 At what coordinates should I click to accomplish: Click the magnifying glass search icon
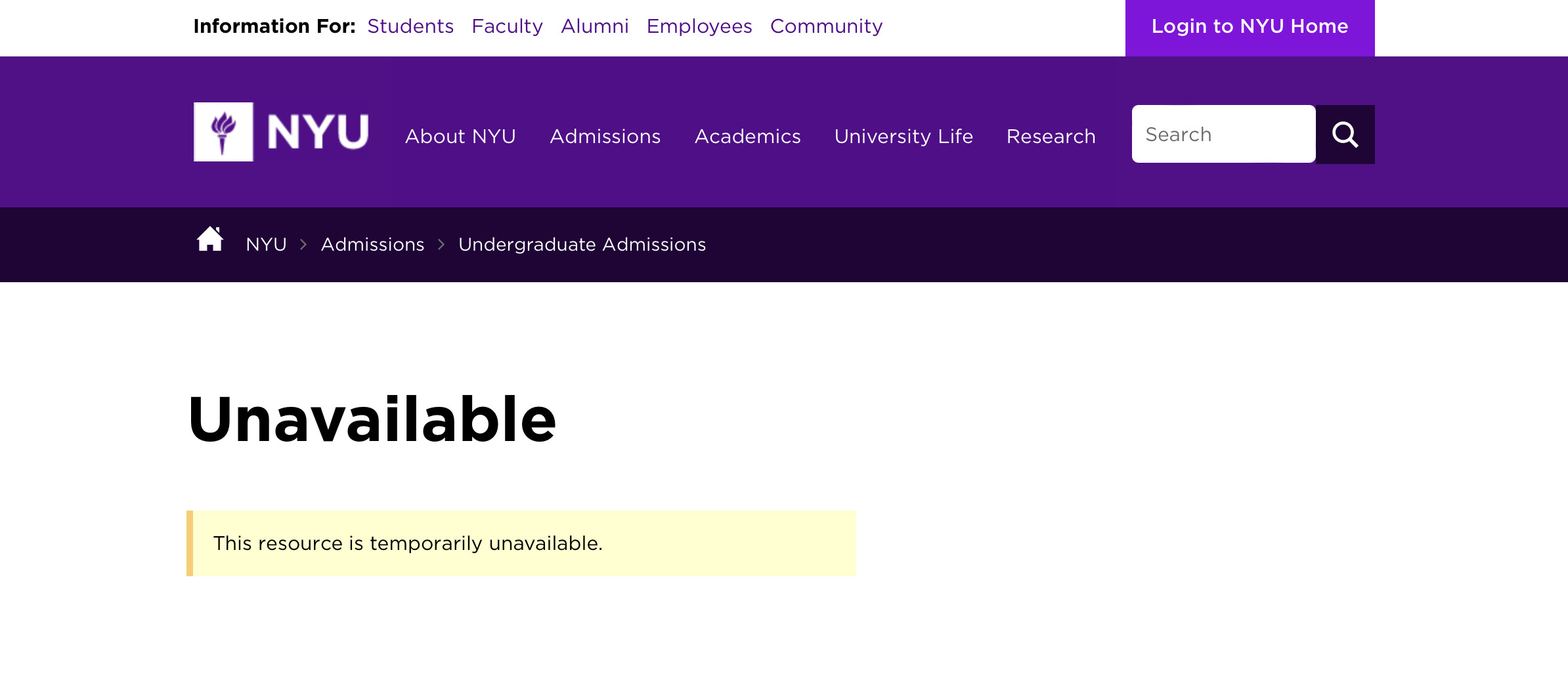tap(1345, 135)
